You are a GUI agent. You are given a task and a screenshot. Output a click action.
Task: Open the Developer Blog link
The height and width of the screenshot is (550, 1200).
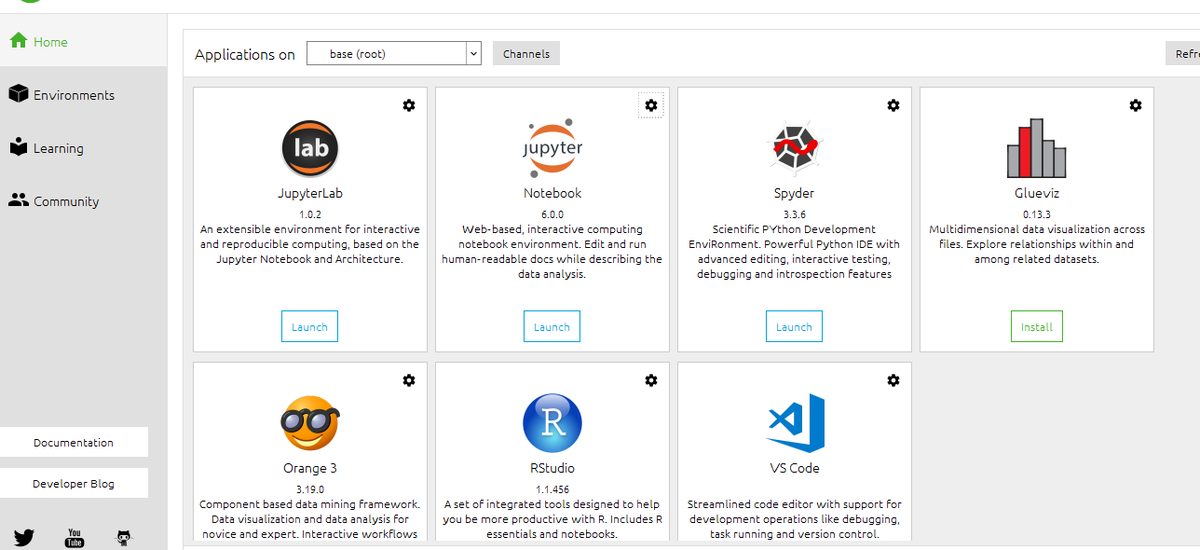(x=74, y=483)
